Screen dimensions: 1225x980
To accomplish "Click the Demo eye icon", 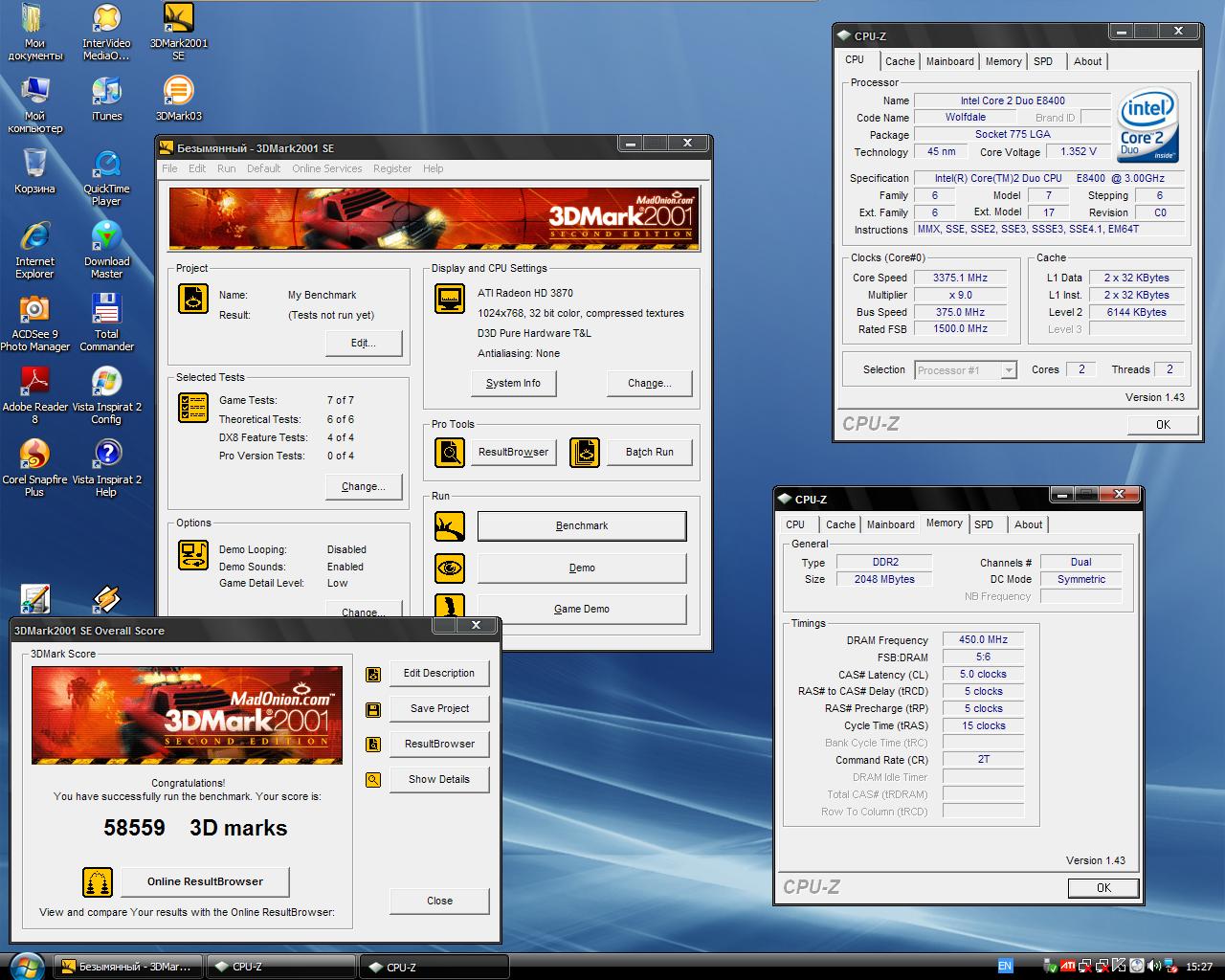I will coord(449,568).
